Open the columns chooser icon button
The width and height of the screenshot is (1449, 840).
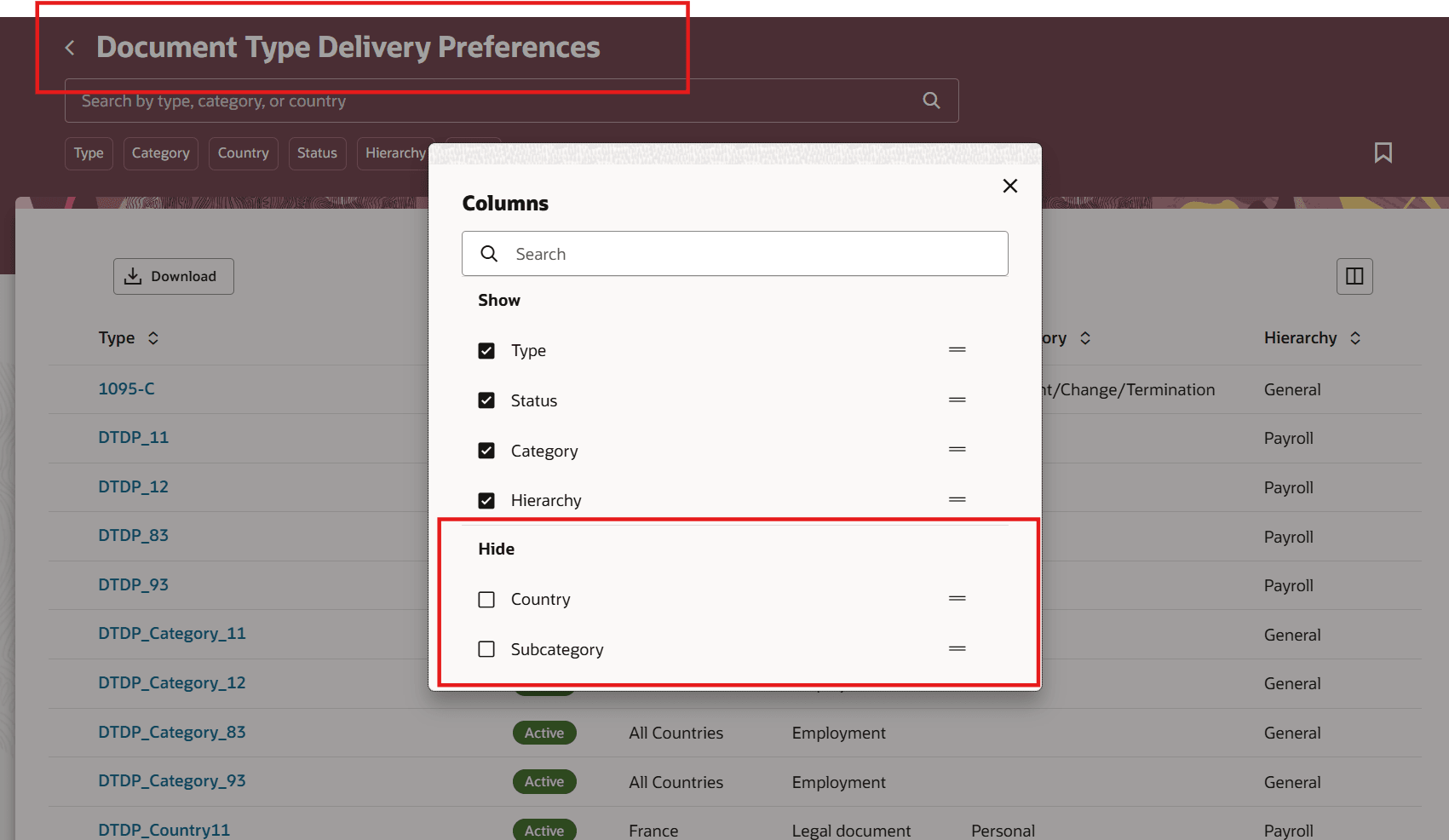[1354, 276]
